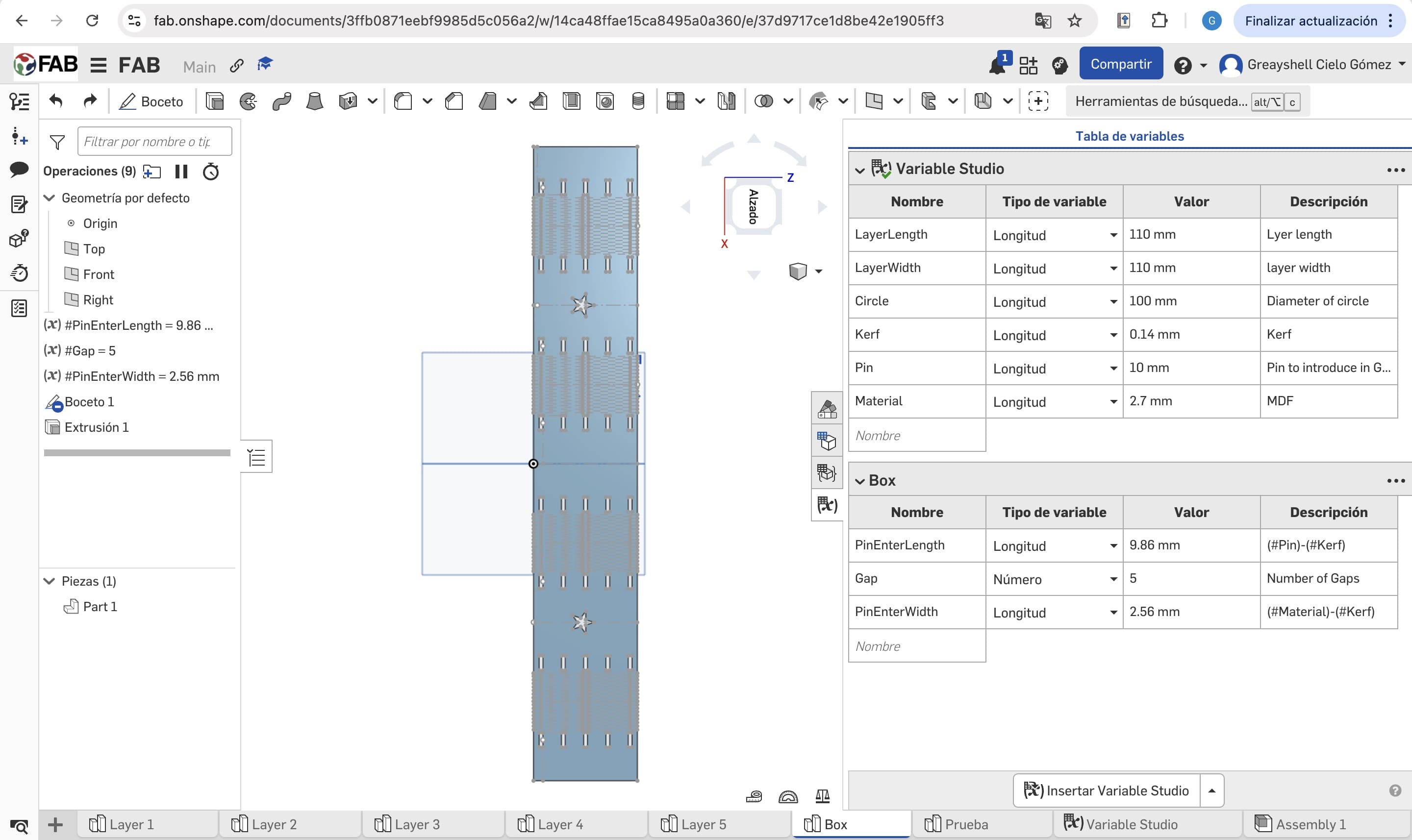Select the Revolve tool icon
The height and width of the screenshot is (840, 1412).
click(248, 101)
